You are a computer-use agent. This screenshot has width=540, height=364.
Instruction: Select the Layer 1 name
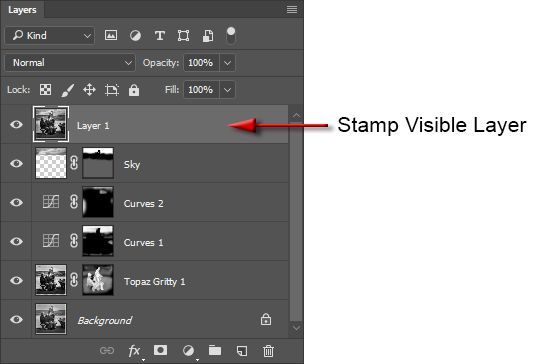(x=93, y=126)
